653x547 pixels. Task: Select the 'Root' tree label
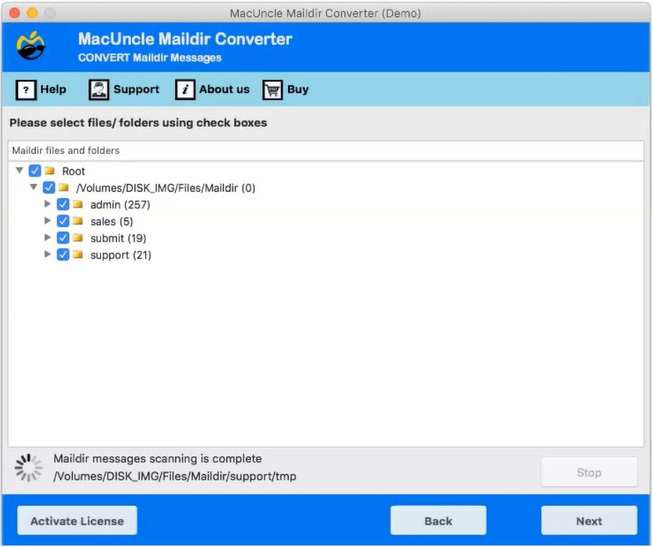(x=73, y=171)
